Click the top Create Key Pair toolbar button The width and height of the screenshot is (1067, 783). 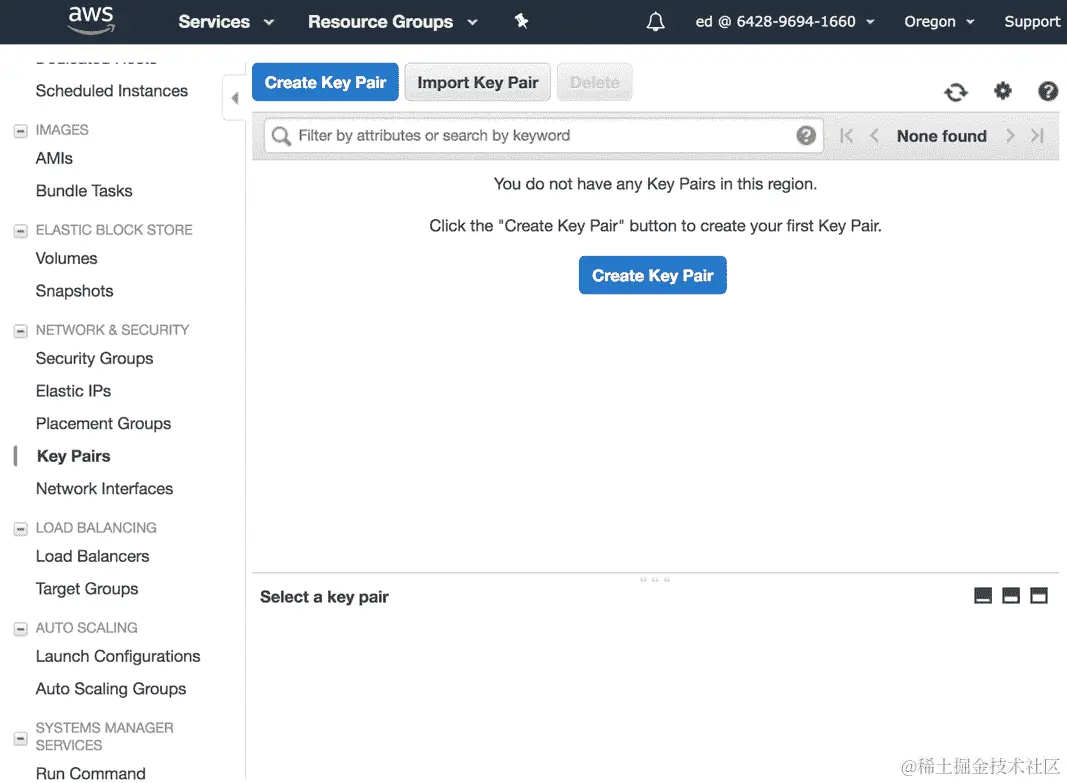(x=325, y=82)
